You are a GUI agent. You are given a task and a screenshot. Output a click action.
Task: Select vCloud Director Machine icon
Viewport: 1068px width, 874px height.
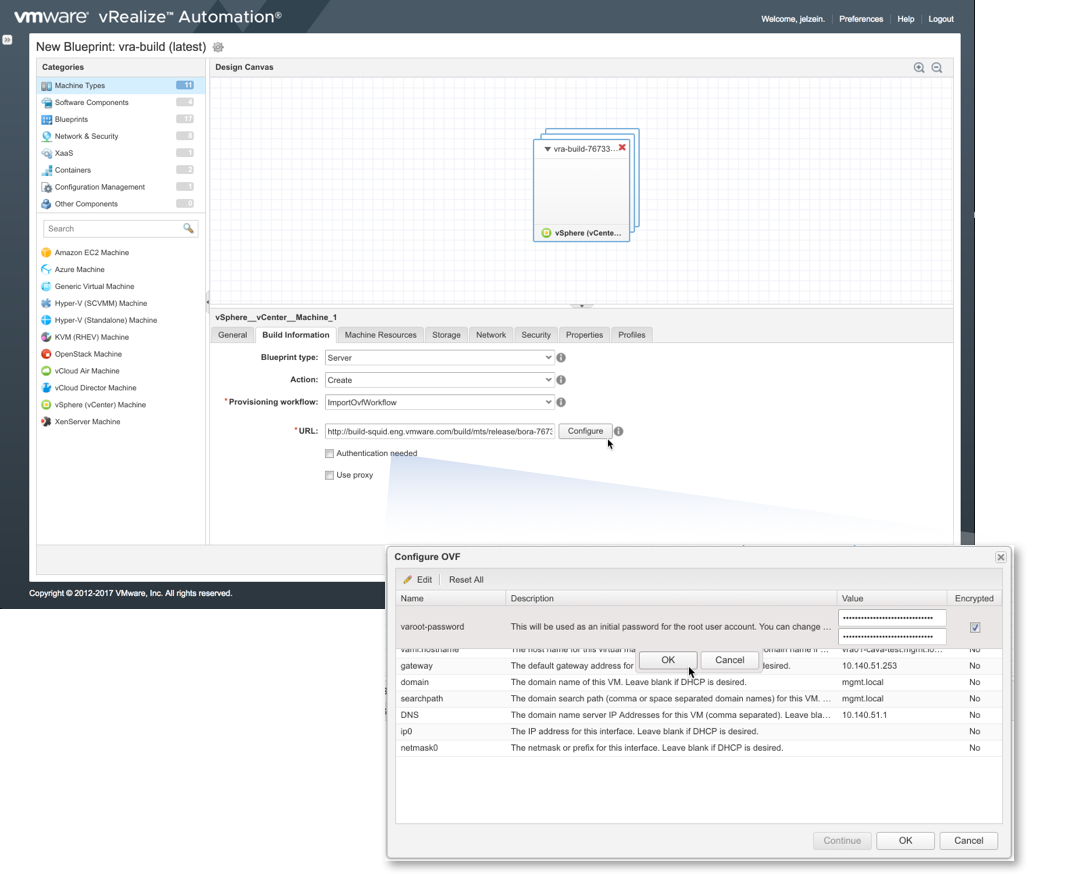tap(46, 388)
